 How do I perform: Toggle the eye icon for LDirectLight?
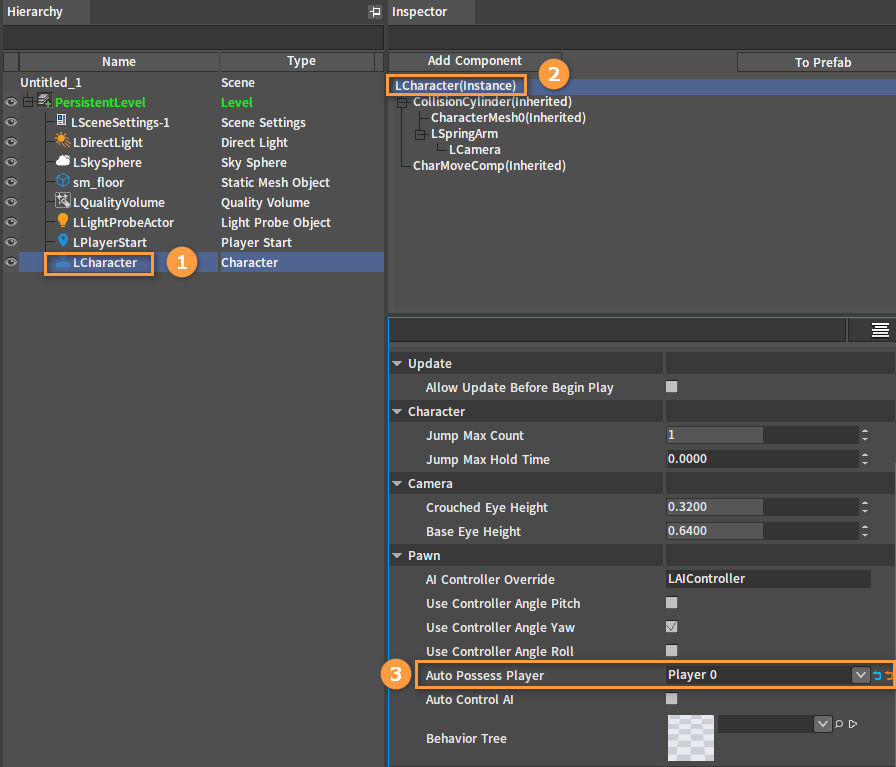tap(11, 142)
